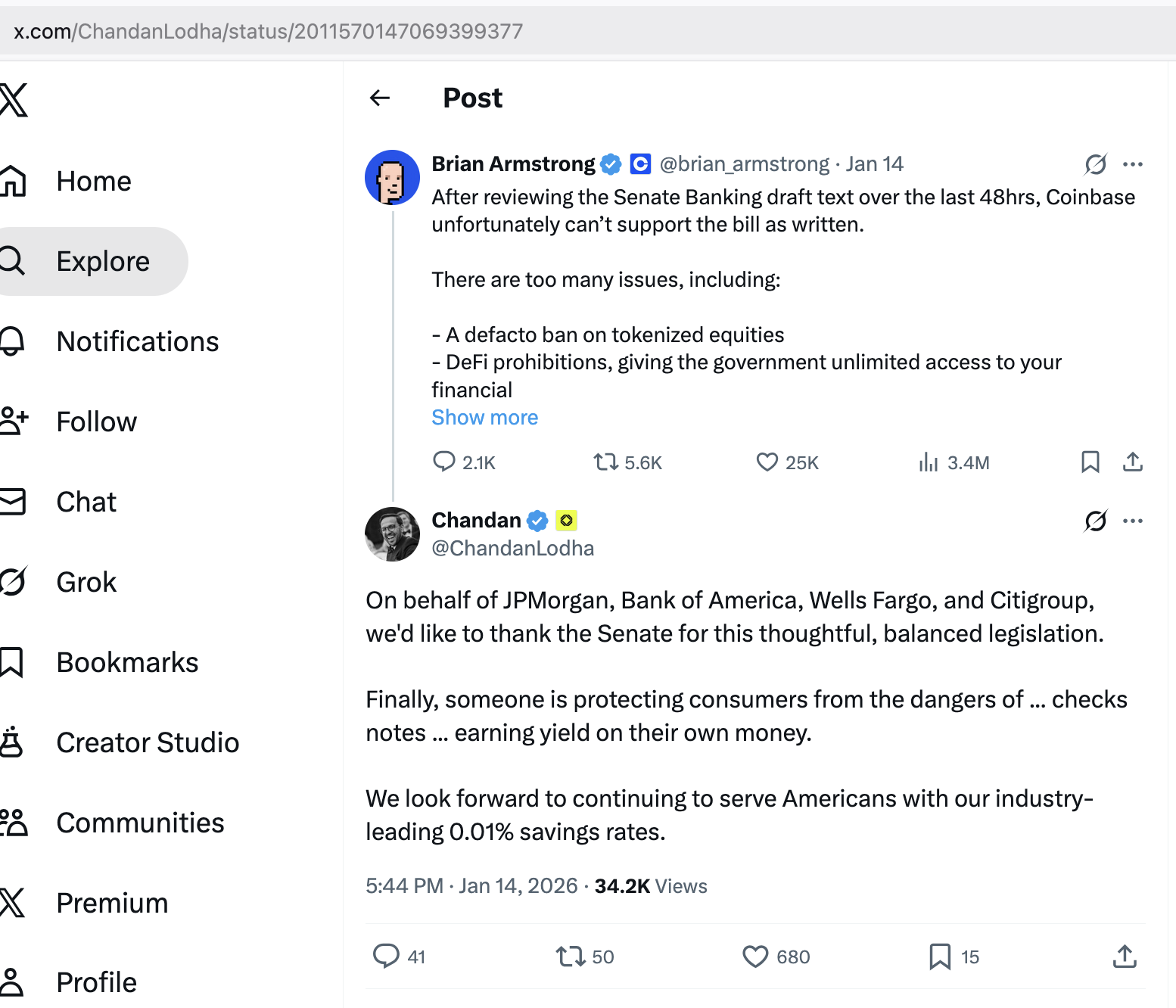Click the back arrow next to Post
The width and height of the screenshot is (1176, 1008).
(x=380, y=98)
